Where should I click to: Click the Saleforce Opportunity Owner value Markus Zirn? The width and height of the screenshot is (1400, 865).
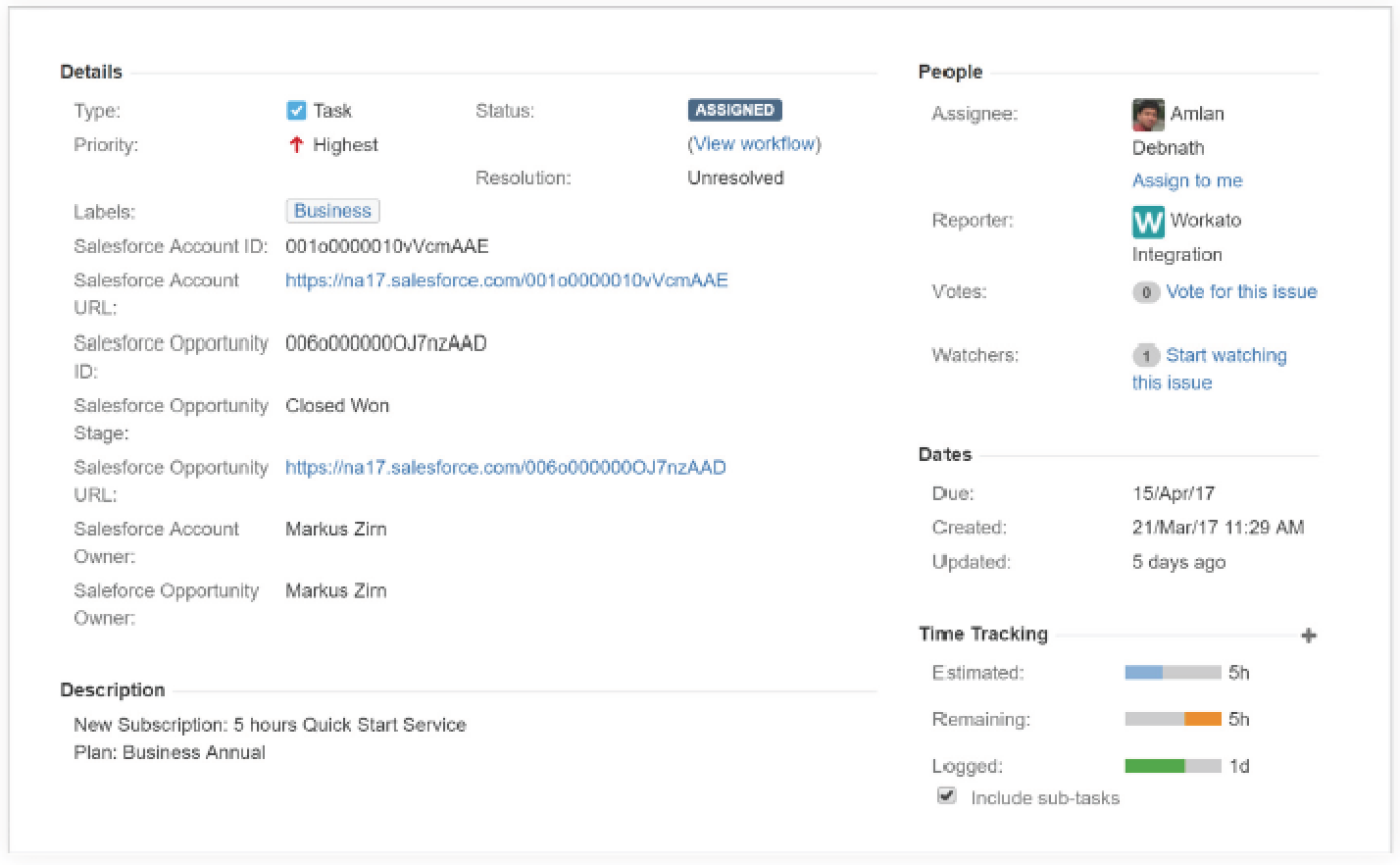(x=335, y=591)
